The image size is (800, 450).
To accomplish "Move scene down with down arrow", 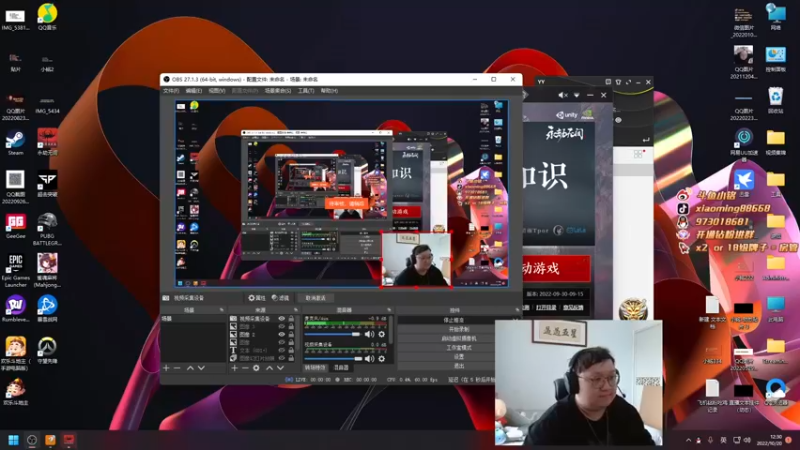I will [202, 368].
